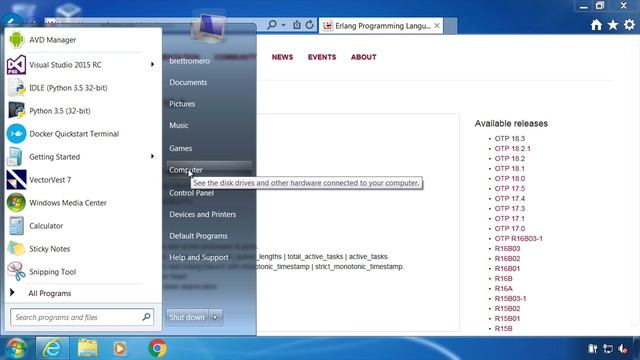640x360 pixels.
Task: Open Docker Quickstart Terminal icon
Action: point(16,133)
